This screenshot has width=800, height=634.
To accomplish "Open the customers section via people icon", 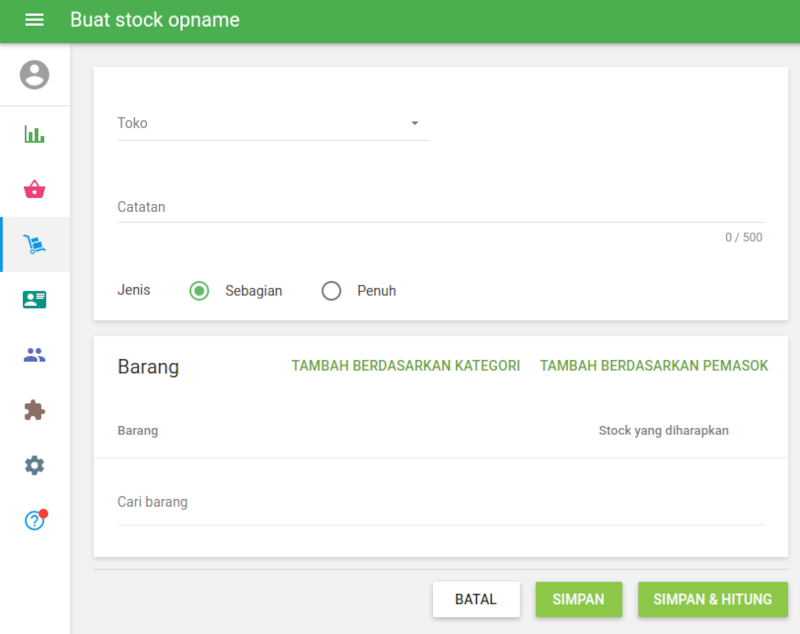I will (x=34, y=356).
